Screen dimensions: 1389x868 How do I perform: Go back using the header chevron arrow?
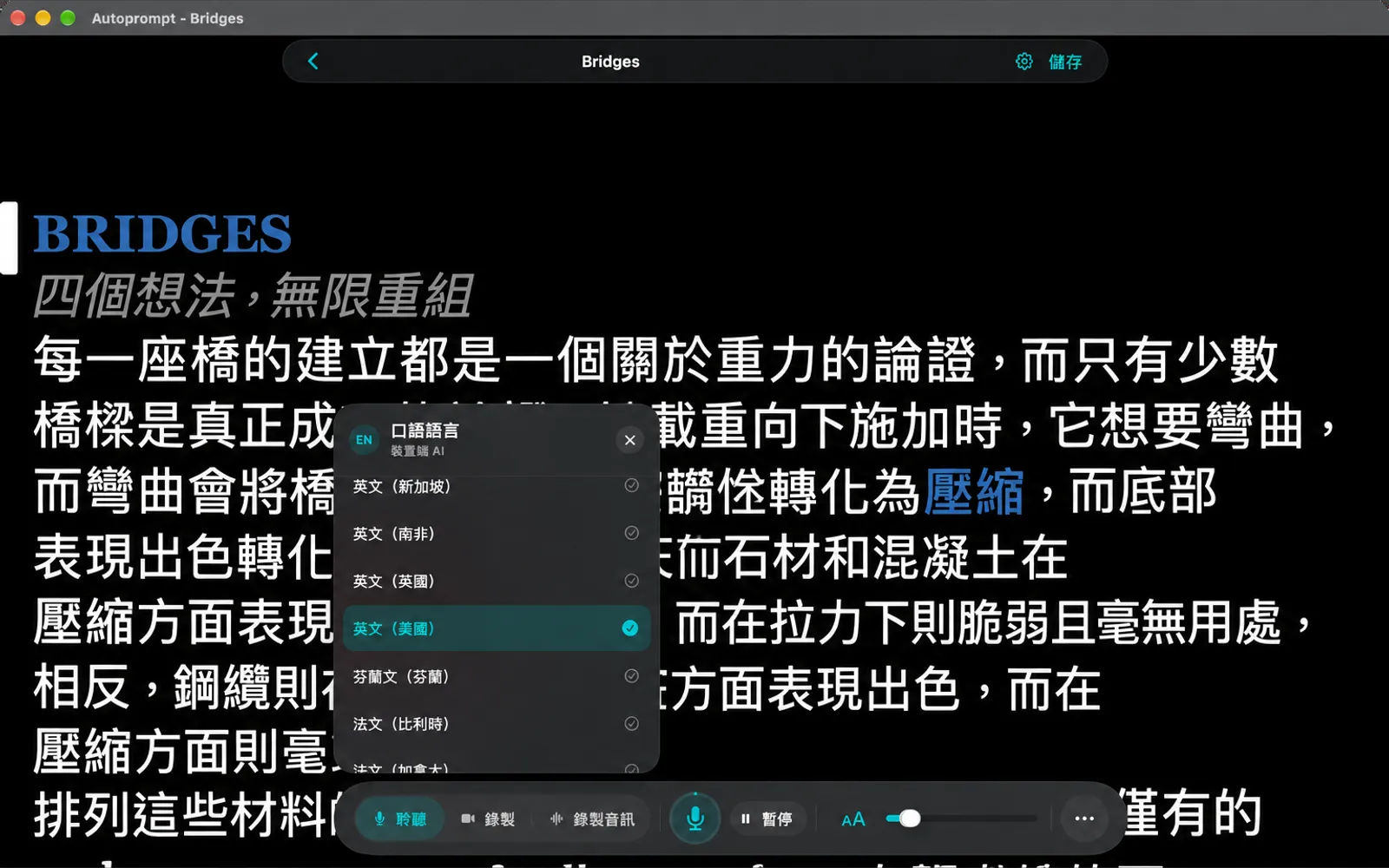[313, 61]
